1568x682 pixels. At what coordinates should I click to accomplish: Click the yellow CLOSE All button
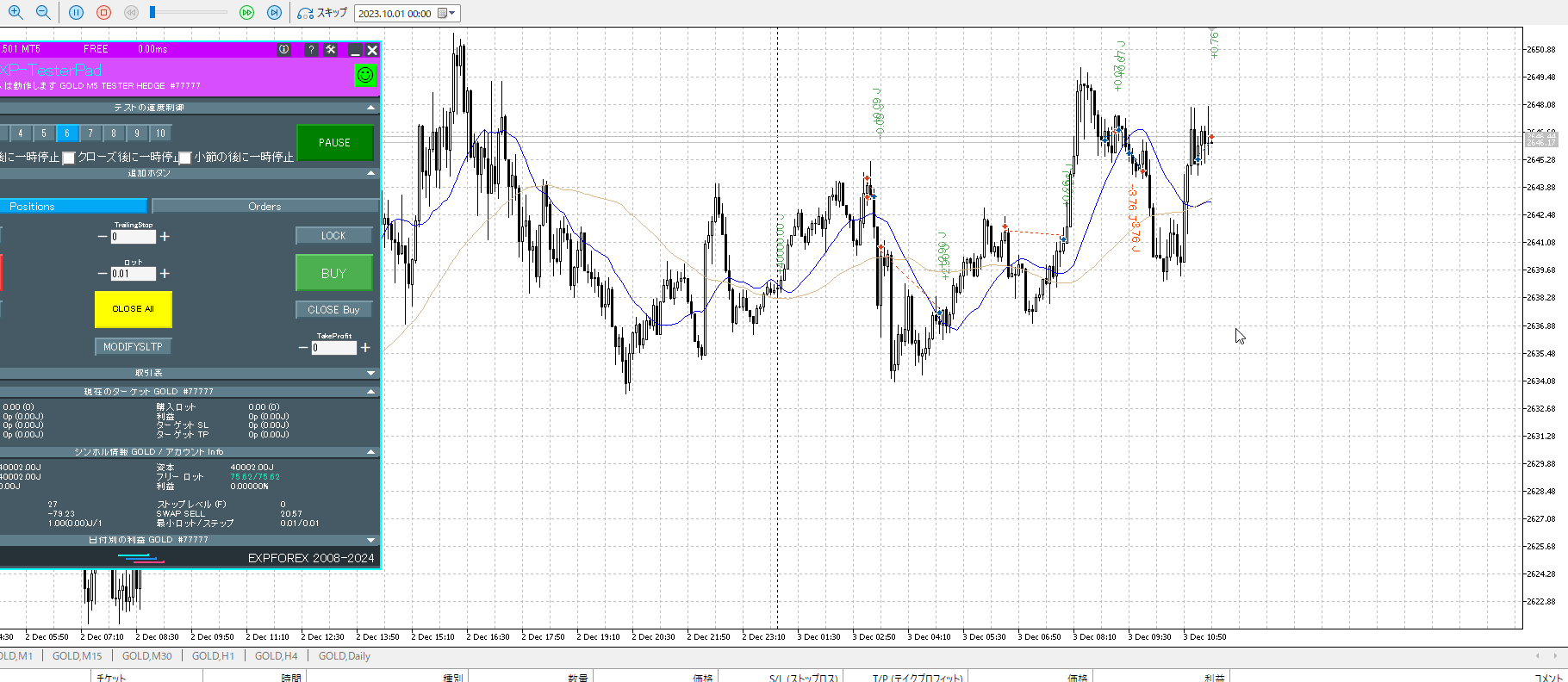tap(133, 309)
